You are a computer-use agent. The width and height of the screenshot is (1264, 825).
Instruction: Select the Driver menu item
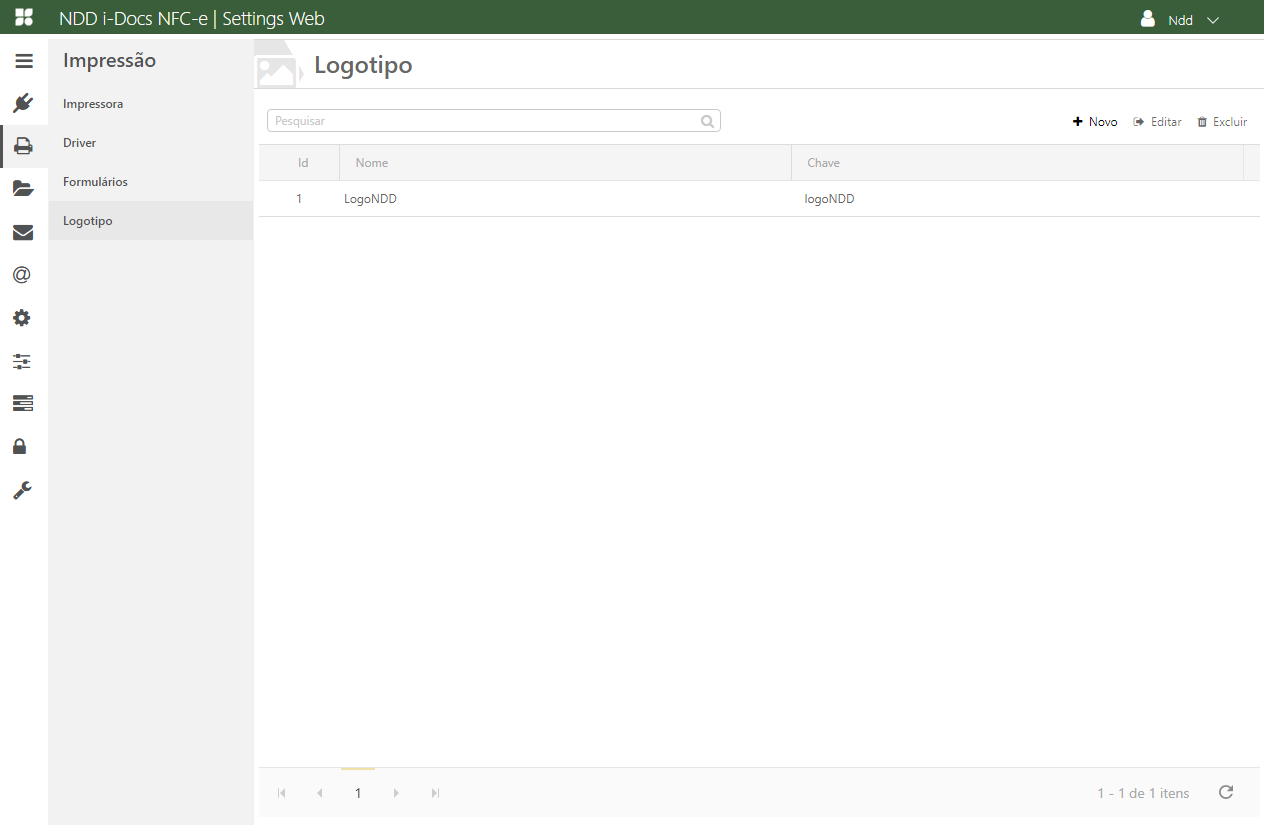pos(80,143)
